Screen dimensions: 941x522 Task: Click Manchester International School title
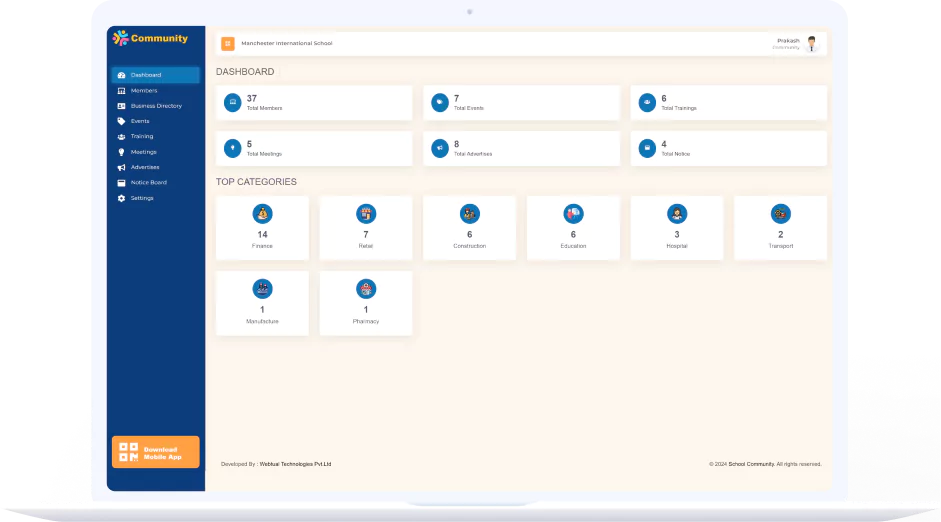coord(287,43)
